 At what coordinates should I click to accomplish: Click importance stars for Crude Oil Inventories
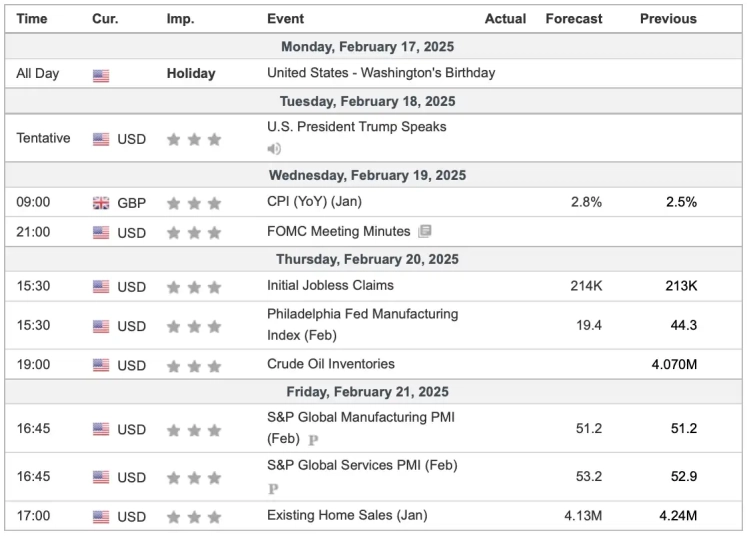pos(194,365)
